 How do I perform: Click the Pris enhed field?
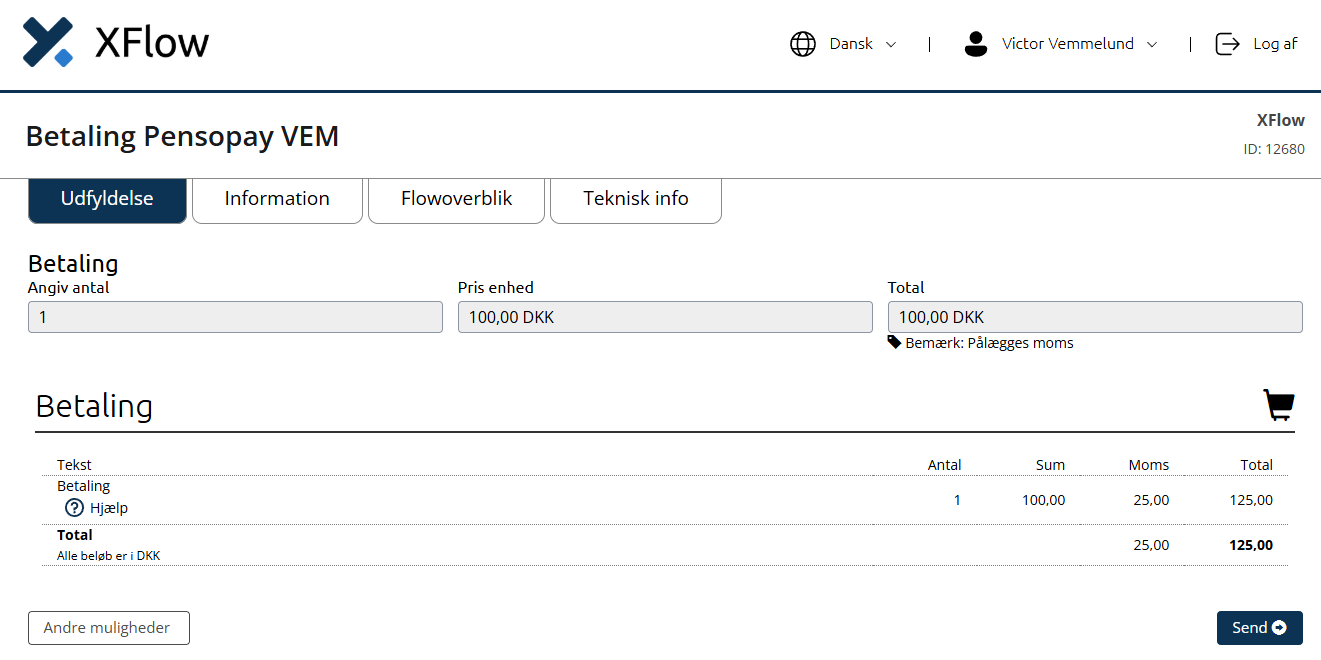pyautogui.click(x=665, y=317)
